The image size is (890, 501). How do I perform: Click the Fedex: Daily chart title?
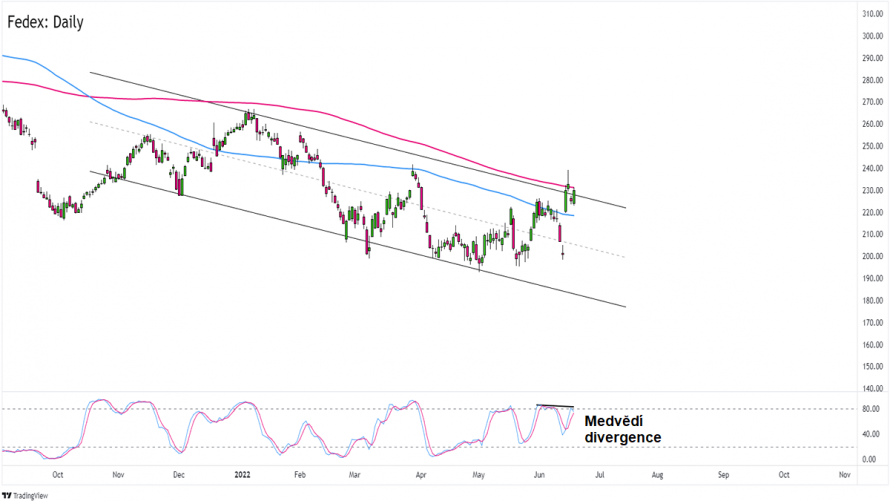click(x=45, y=22)
